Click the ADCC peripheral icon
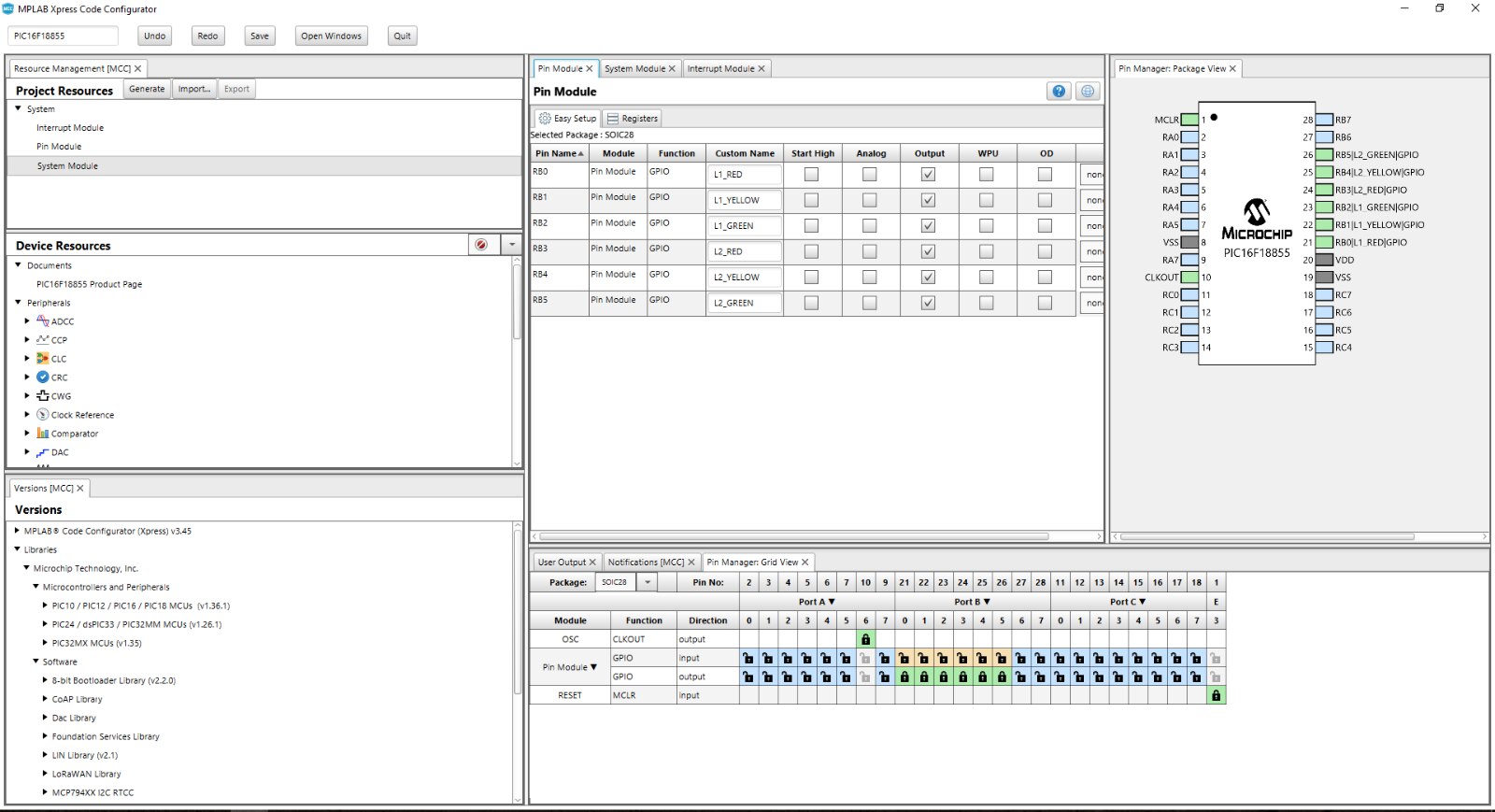 [42, 321]
